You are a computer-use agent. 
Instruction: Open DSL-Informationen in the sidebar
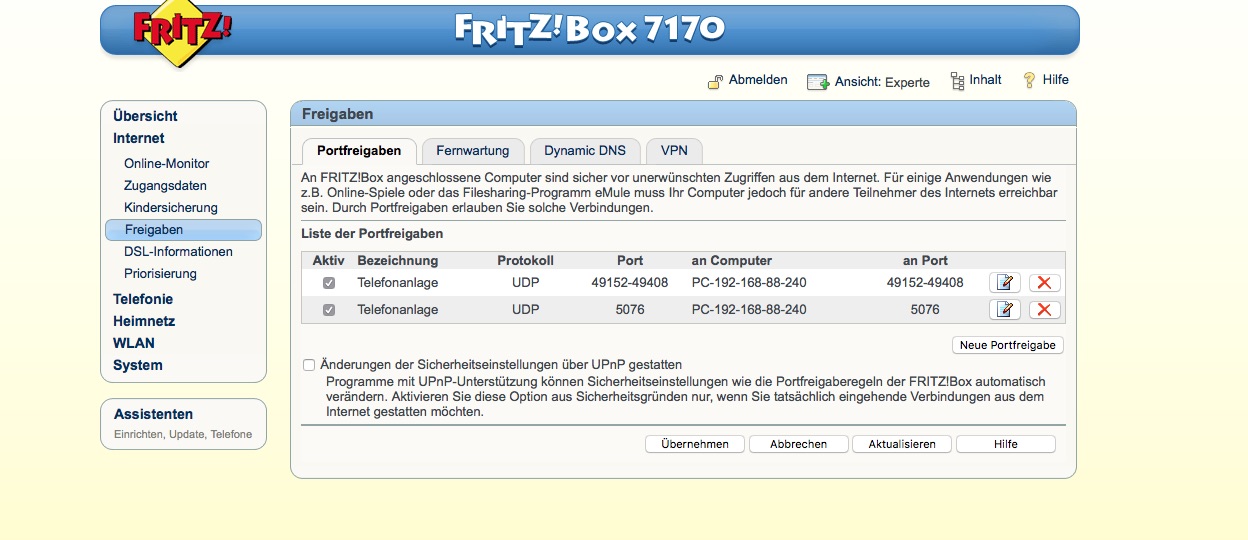(179, 251)
